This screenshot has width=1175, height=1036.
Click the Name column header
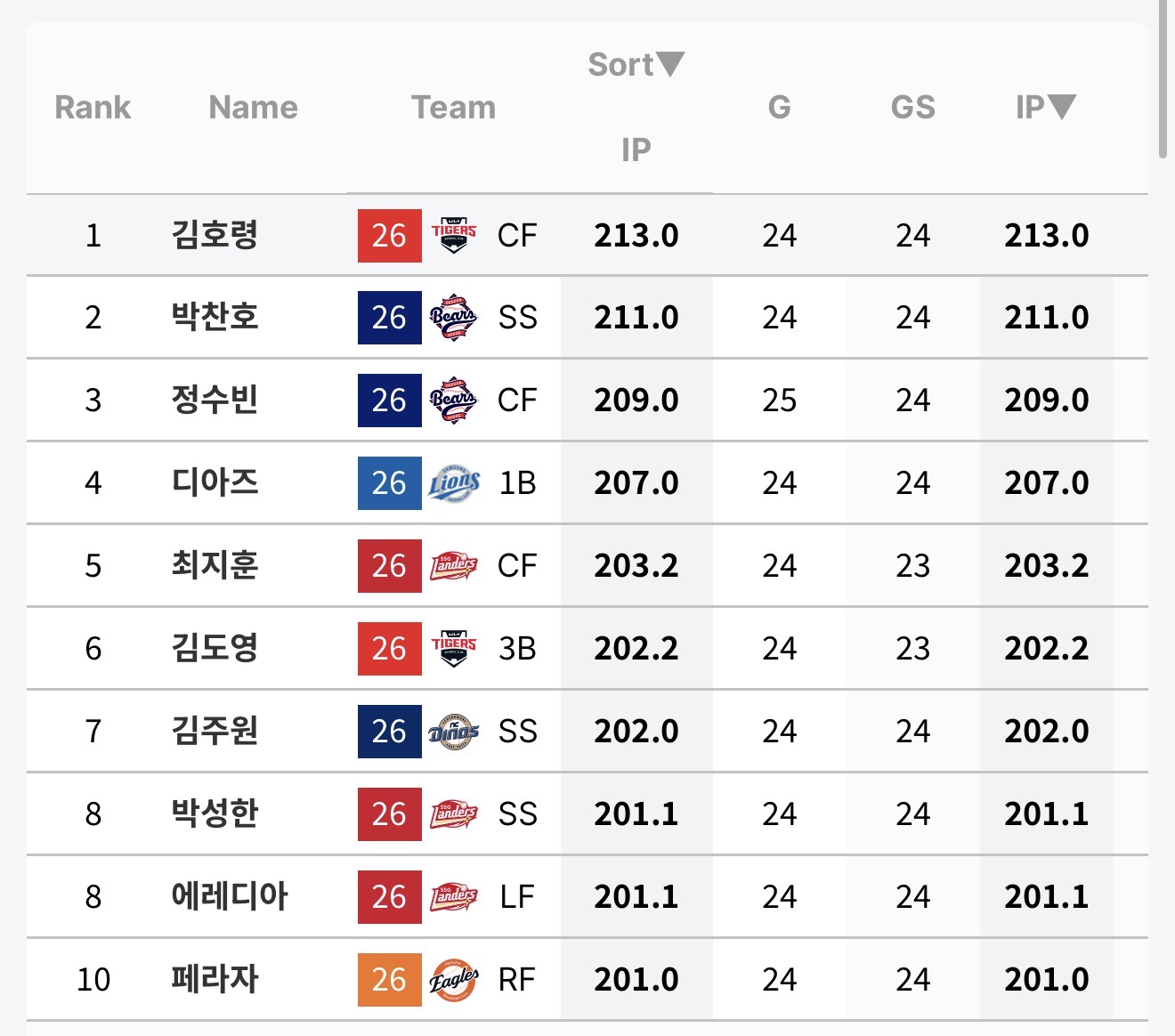(253, 107)
